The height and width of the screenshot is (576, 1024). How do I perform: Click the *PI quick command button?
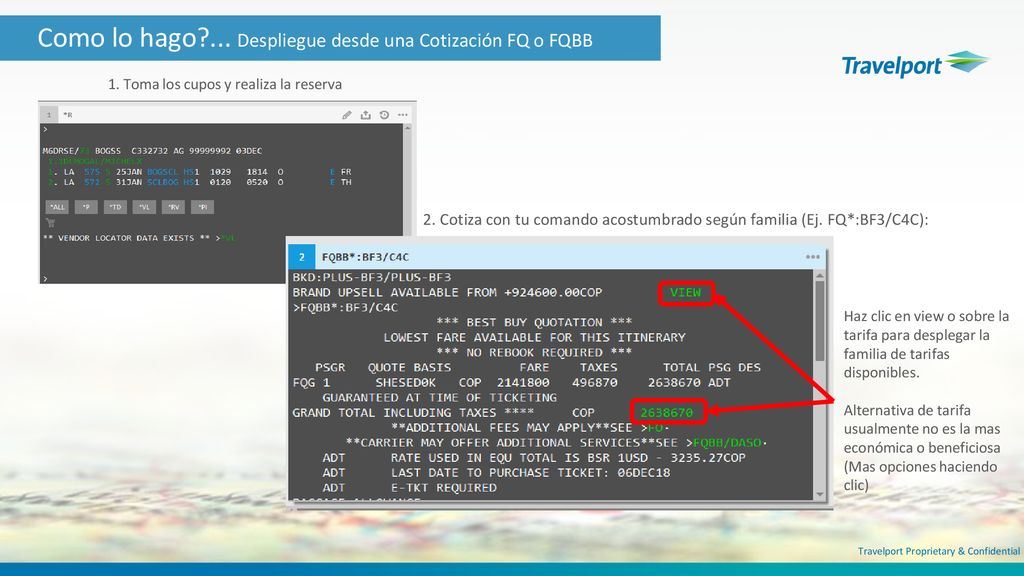(x=202, y=207)
